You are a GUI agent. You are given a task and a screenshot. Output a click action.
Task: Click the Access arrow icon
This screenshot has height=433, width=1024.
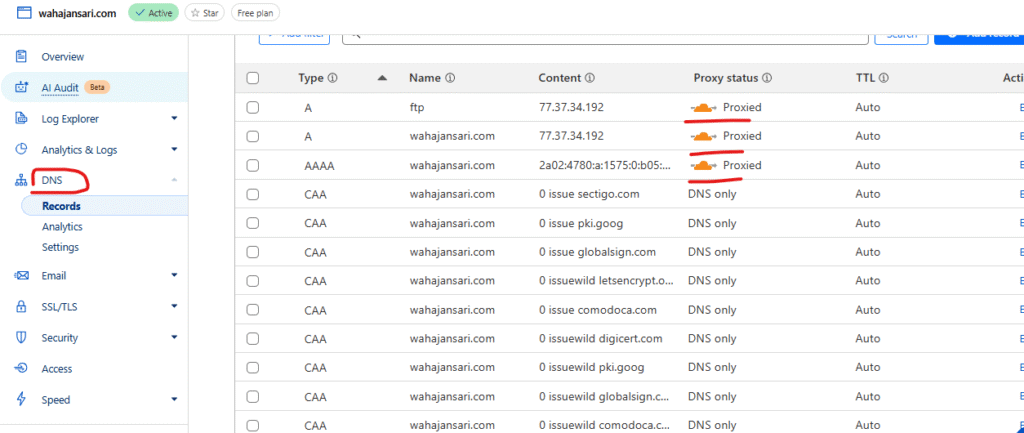[21, 368]
